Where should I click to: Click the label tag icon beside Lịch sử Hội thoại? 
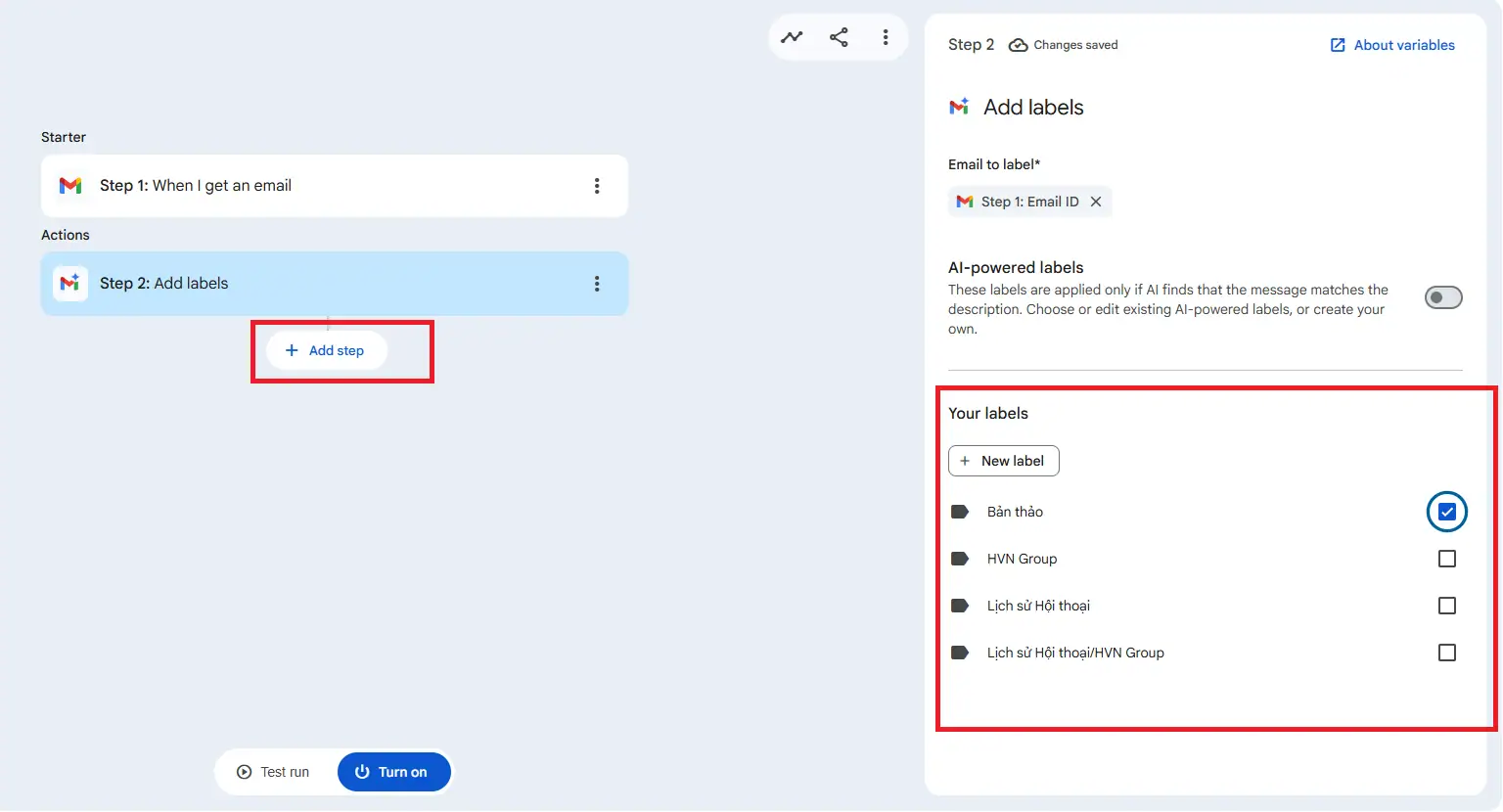(959, 605)
